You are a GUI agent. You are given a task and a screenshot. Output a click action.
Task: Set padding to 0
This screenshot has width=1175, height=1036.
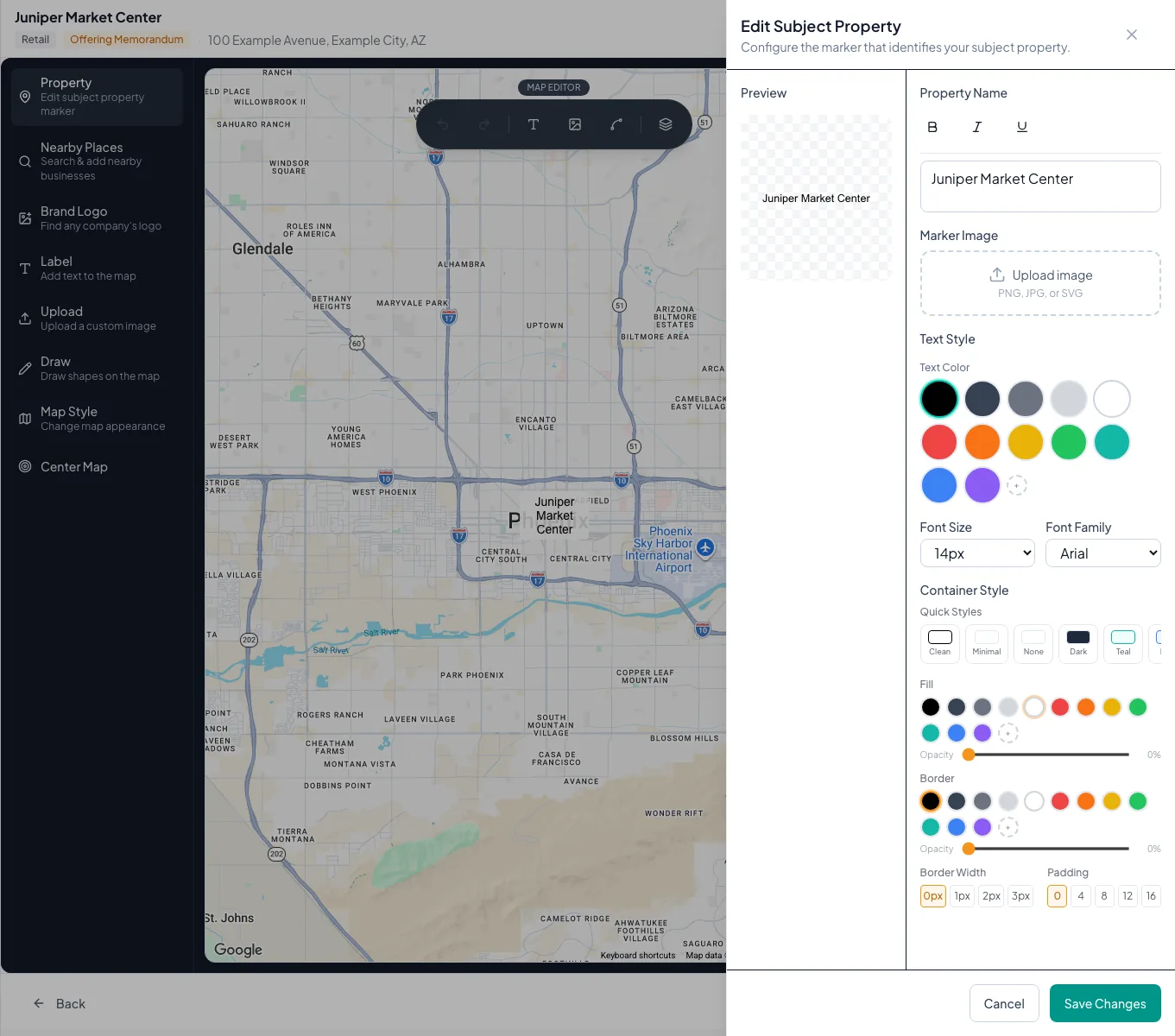(x=1058, y=896)
